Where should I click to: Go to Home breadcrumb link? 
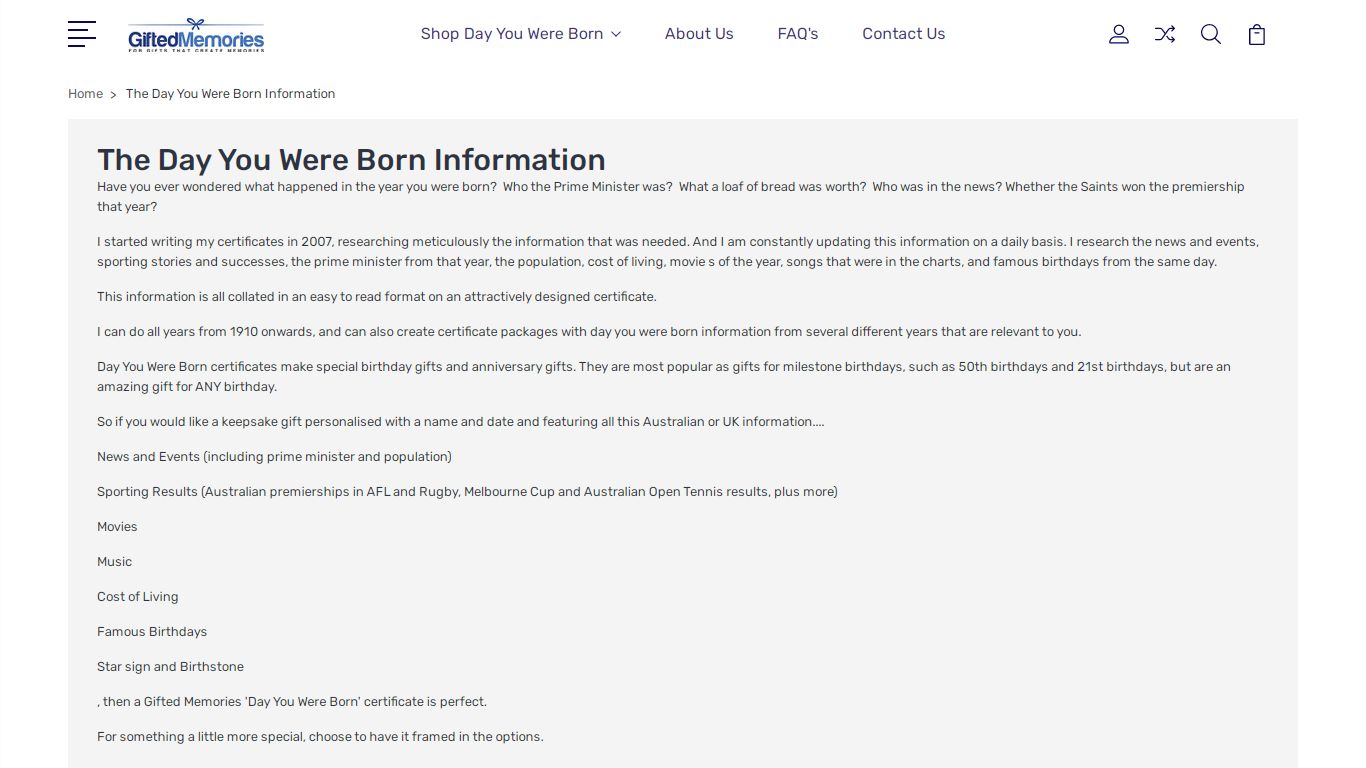(85, 93)
